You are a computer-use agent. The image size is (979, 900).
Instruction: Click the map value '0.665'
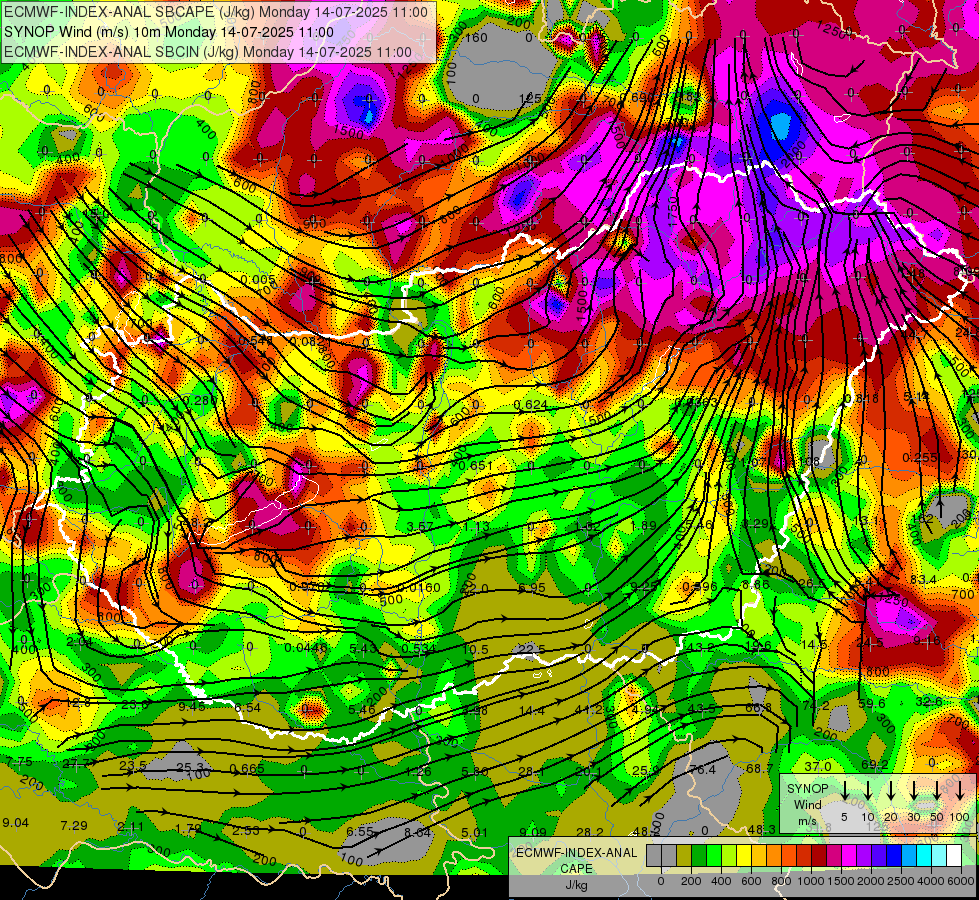(247, 769)
